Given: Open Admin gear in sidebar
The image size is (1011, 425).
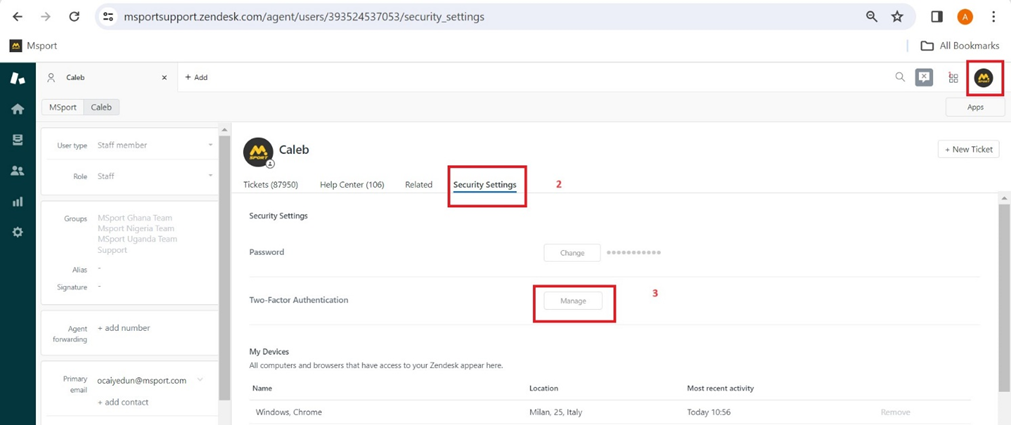Looking at the screenshot, I should [17, 233].
